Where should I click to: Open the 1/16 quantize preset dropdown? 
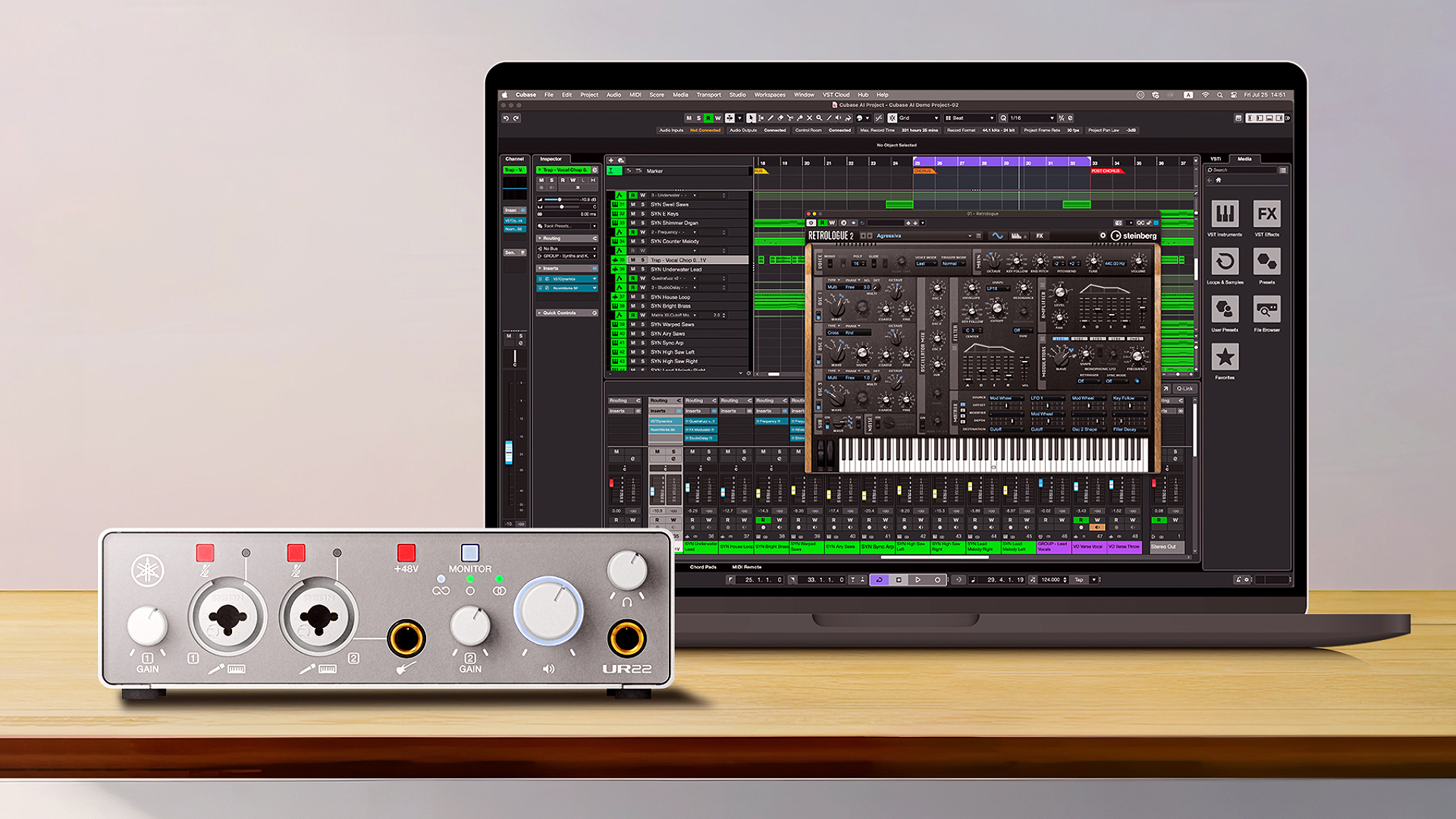click(1032, 118)
